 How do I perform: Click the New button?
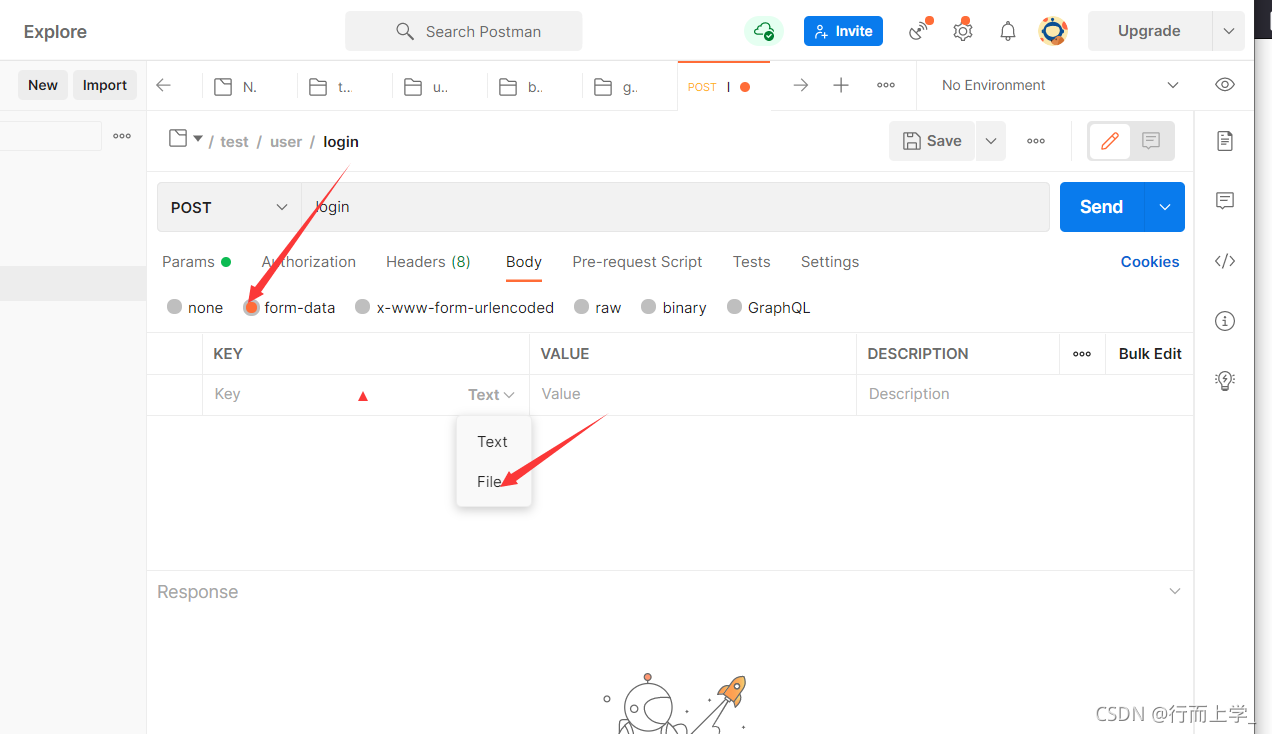pyautogui.click(x=43, y=85)
